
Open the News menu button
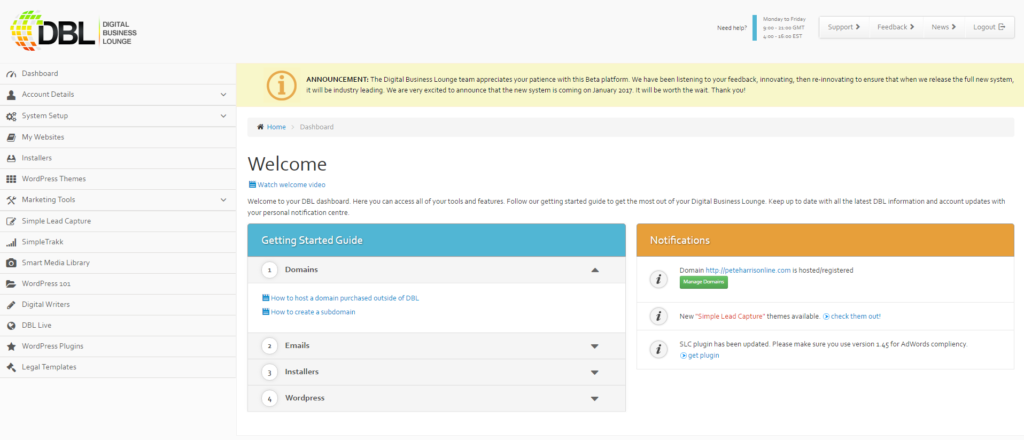click(x=944, y=27)
